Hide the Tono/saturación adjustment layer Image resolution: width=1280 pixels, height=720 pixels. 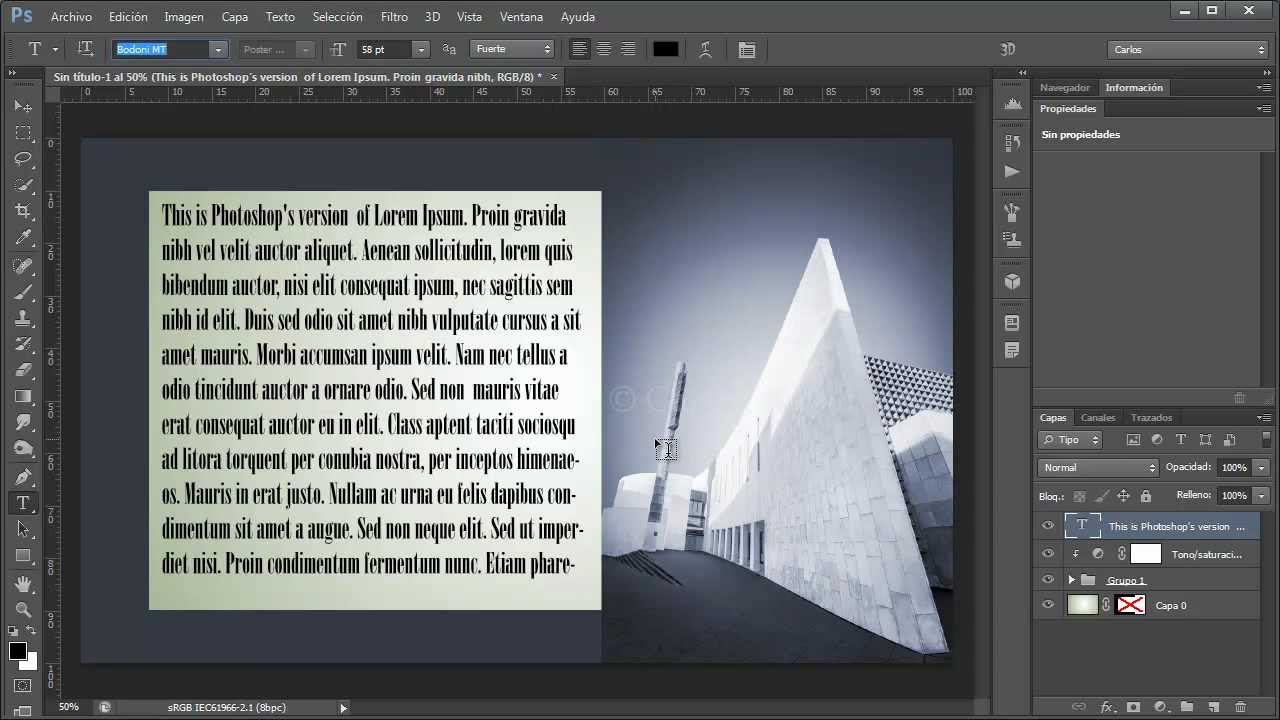pos(1048,553)
